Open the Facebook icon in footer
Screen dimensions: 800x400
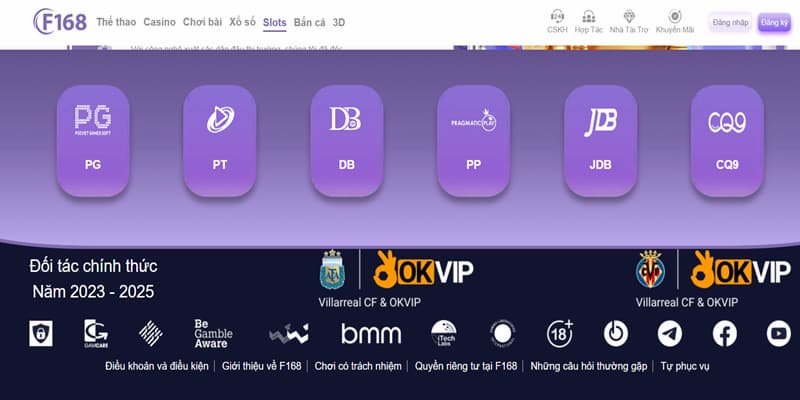pos(724,333)
